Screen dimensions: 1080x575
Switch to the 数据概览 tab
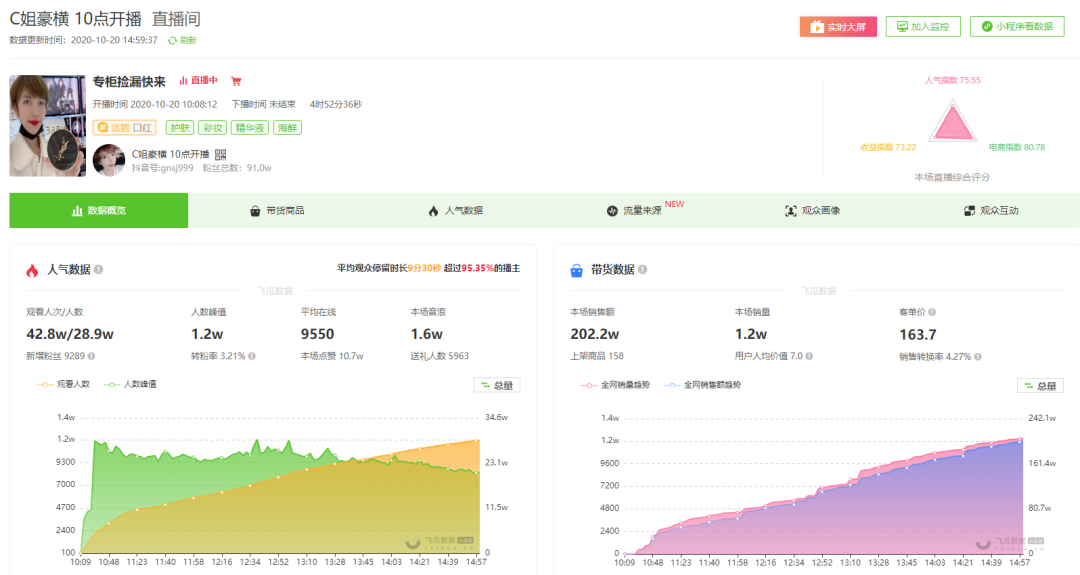(98, 211)
